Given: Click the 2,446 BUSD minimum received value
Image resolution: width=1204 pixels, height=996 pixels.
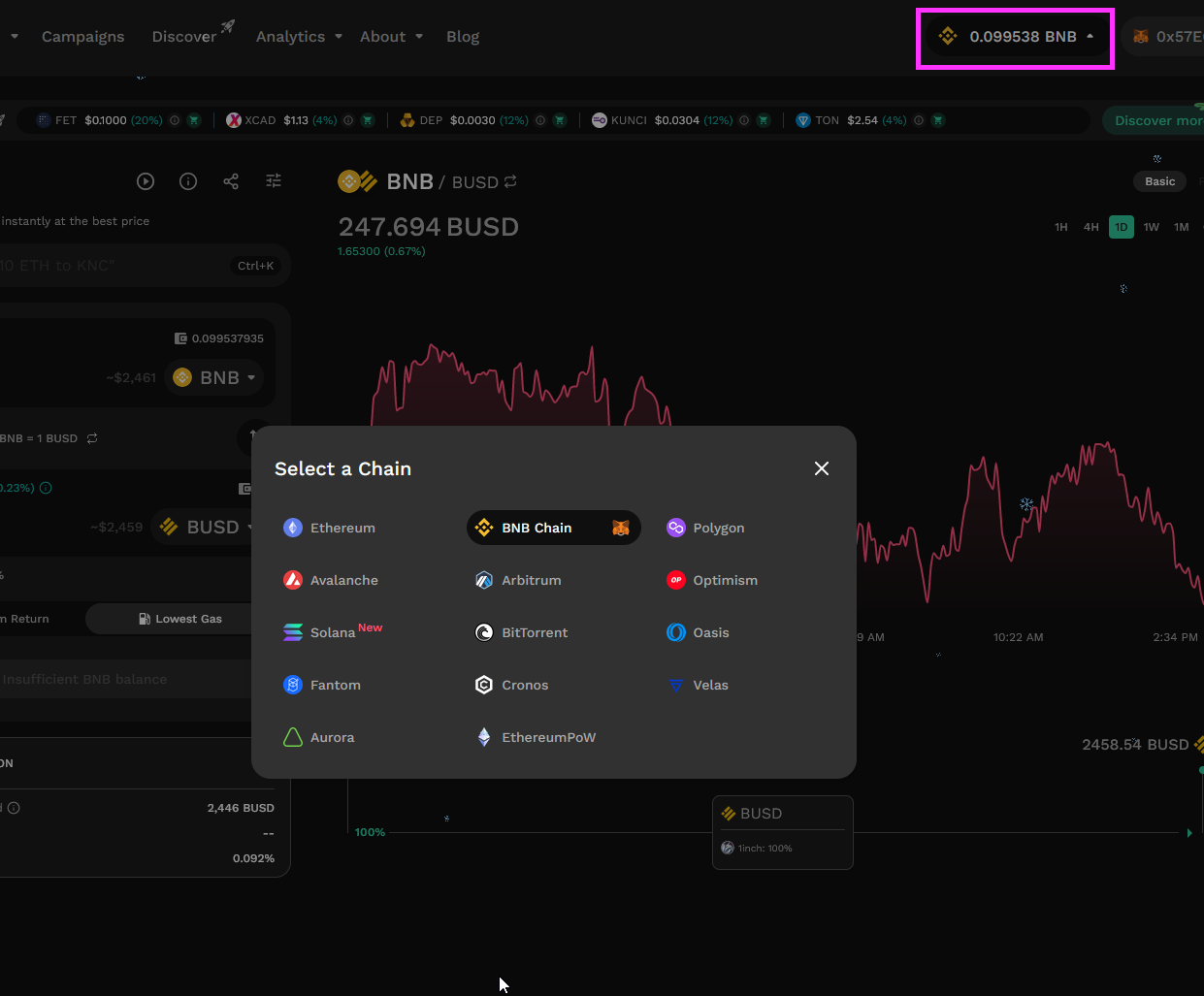Looking at the screenshot, I should [x=241, y=808].
